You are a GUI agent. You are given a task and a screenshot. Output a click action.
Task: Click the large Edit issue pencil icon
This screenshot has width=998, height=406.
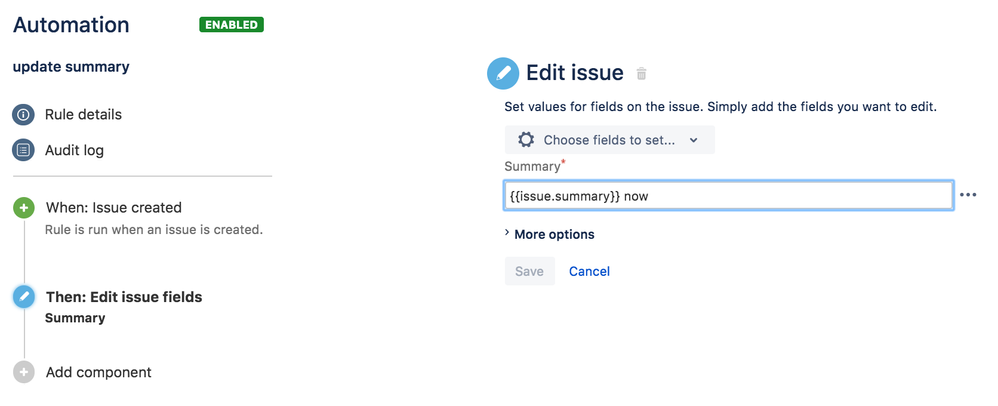pos(503,73)
